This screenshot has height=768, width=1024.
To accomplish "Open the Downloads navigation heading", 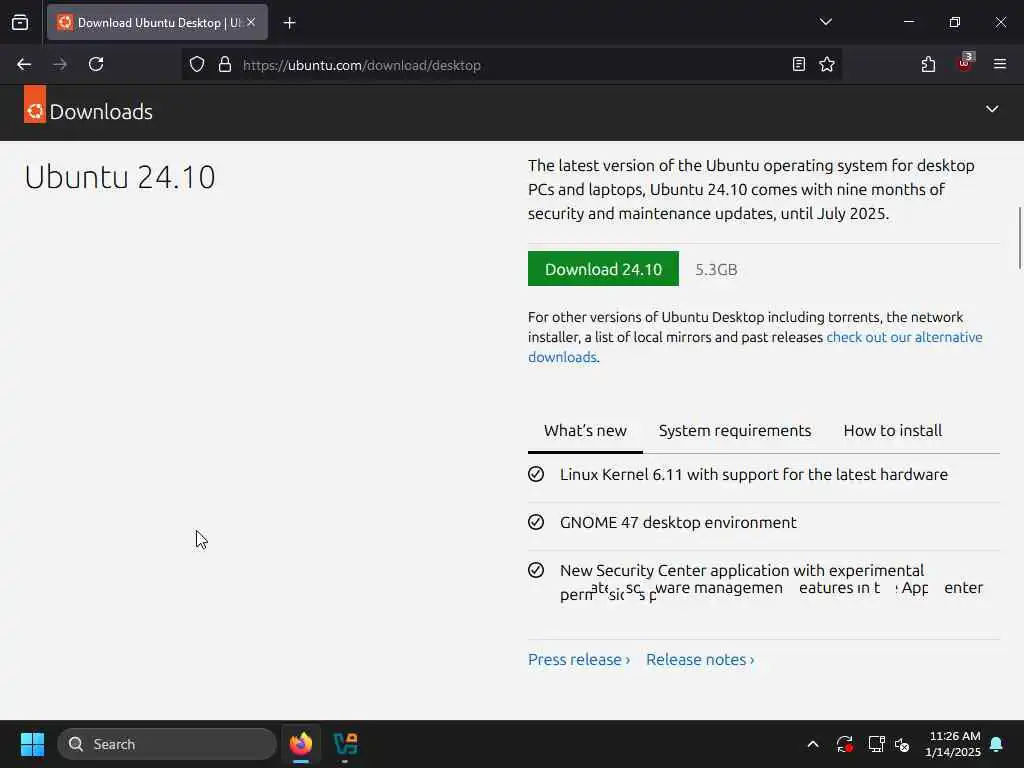I will pos(101,112).
